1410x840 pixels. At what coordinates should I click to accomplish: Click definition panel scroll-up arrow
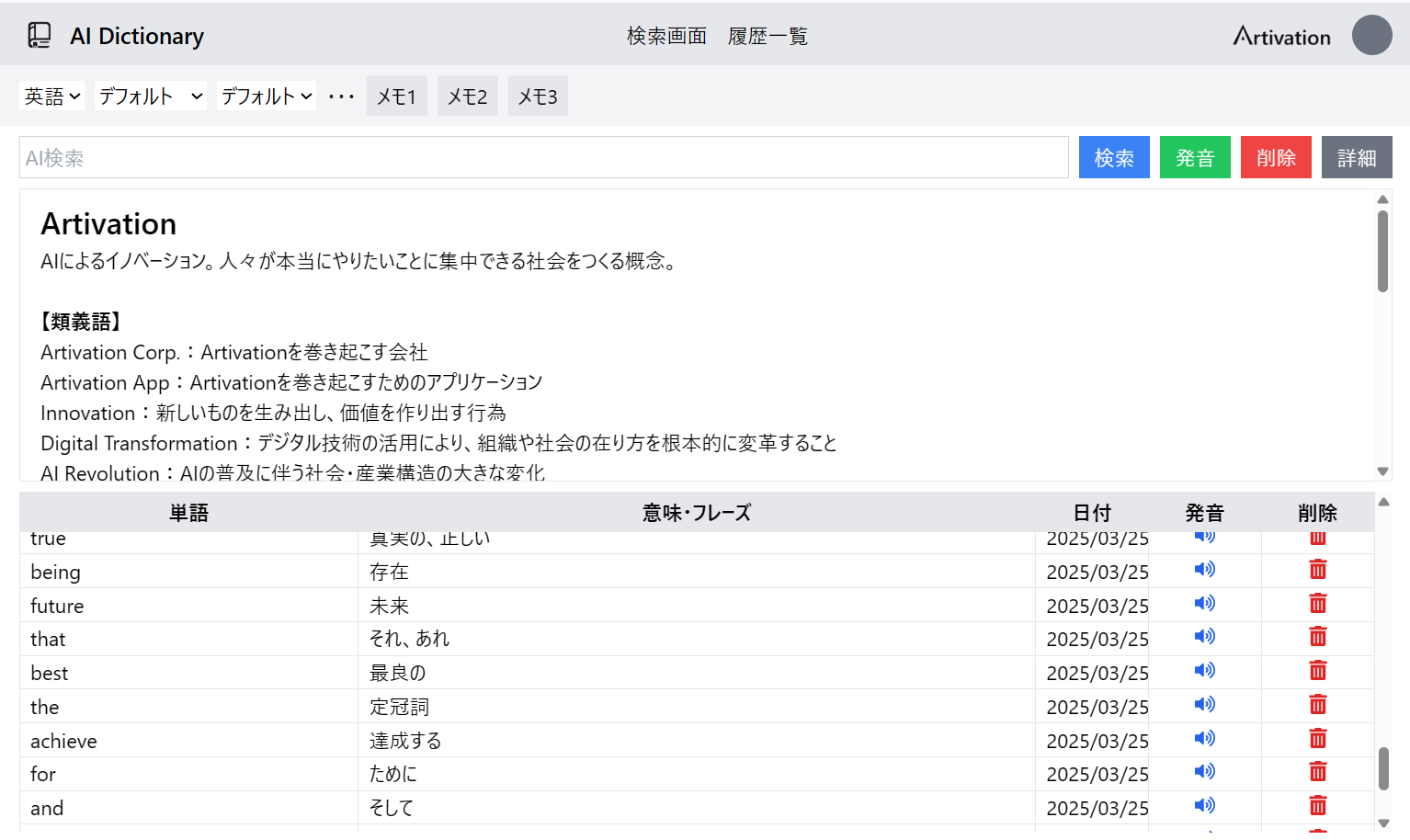[x=1382, y=199]
